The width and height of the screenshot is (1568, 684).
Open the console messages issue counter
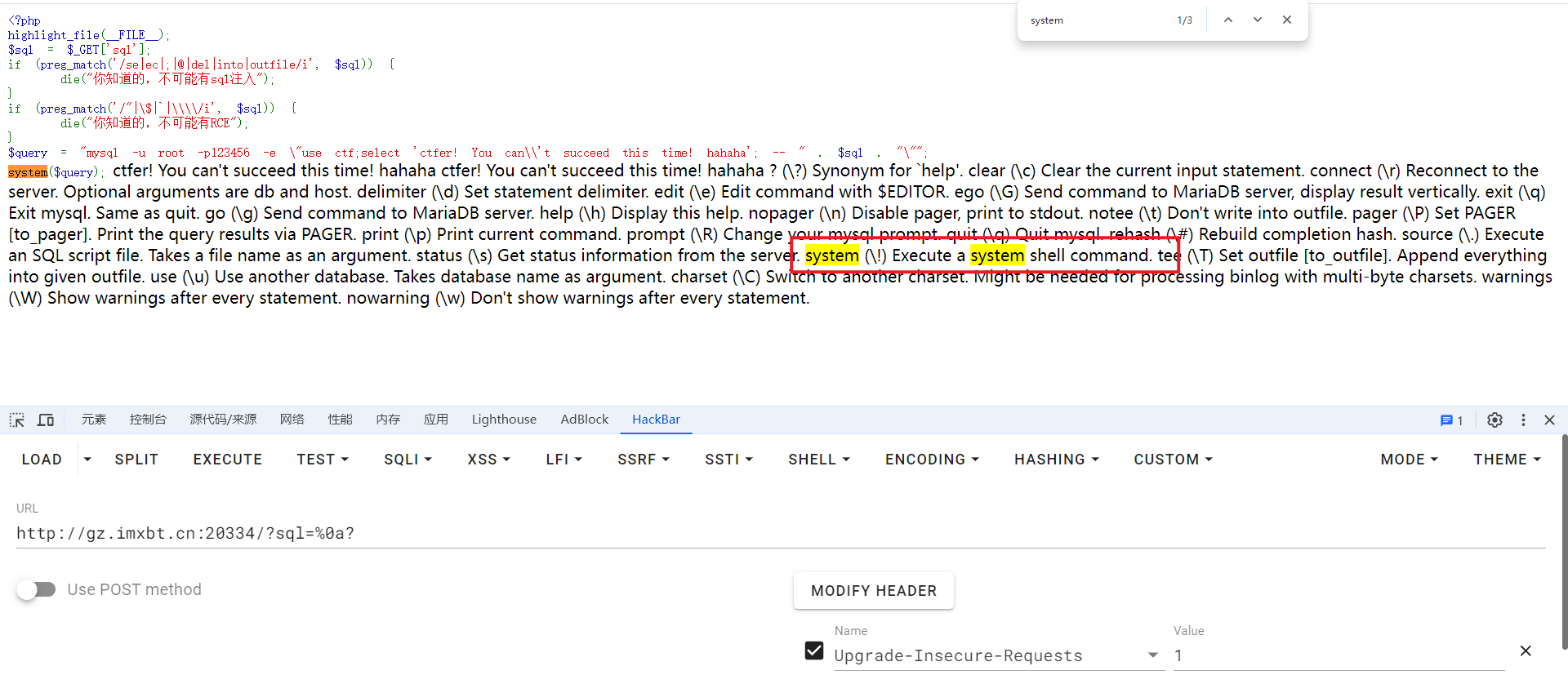pyautogui.click(x=1451, y=420)
